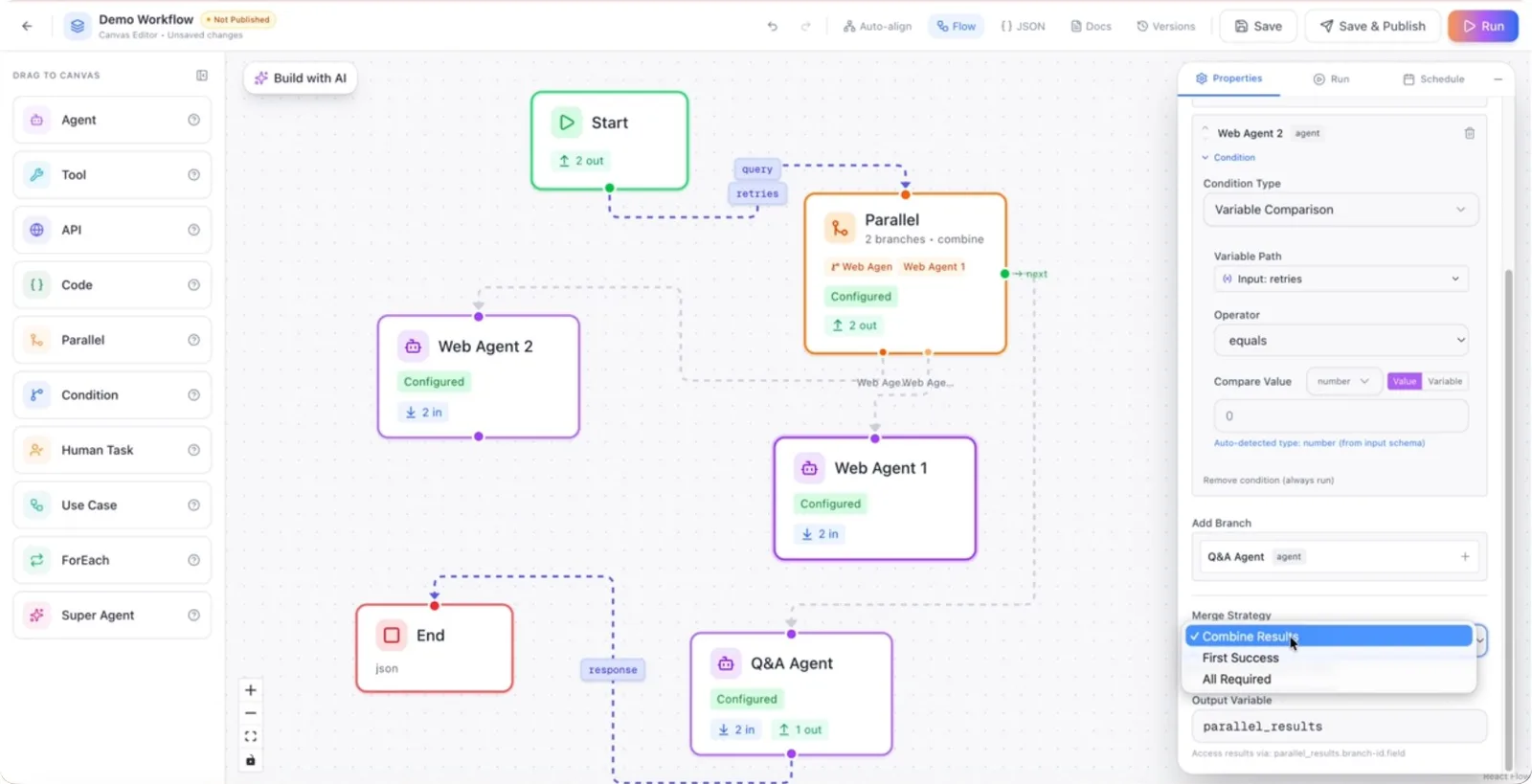
Task: Select the Condition icon in sidebar
Action: click(36, 394)
